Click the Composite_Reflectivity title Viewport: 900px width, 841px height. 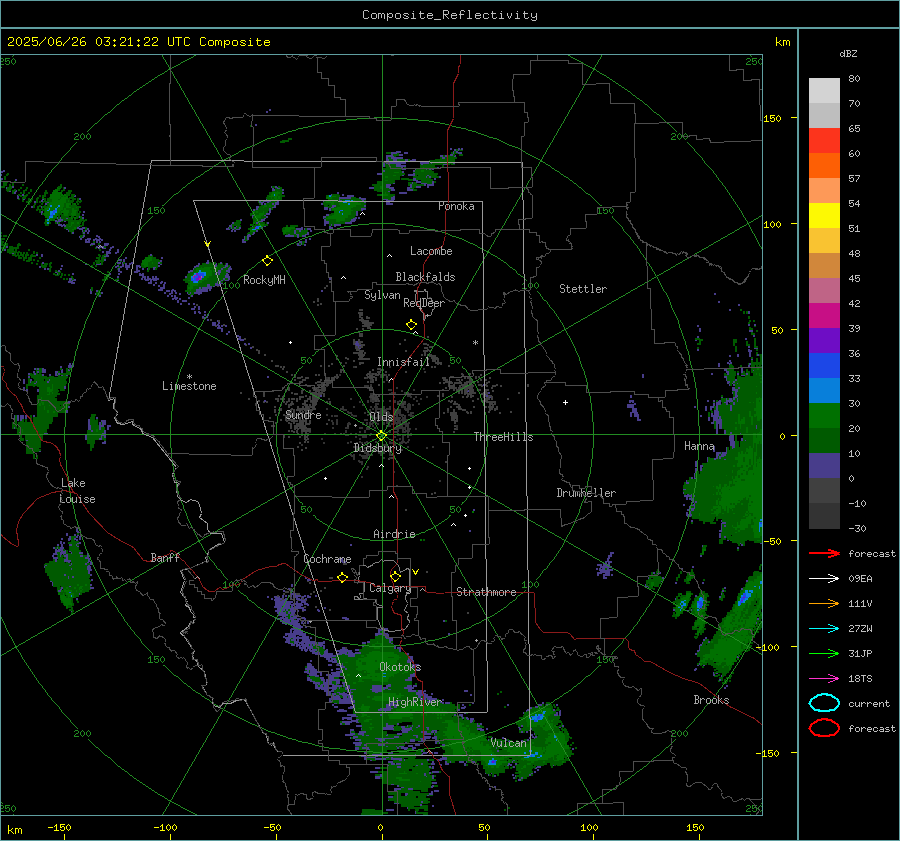(450, 15)
